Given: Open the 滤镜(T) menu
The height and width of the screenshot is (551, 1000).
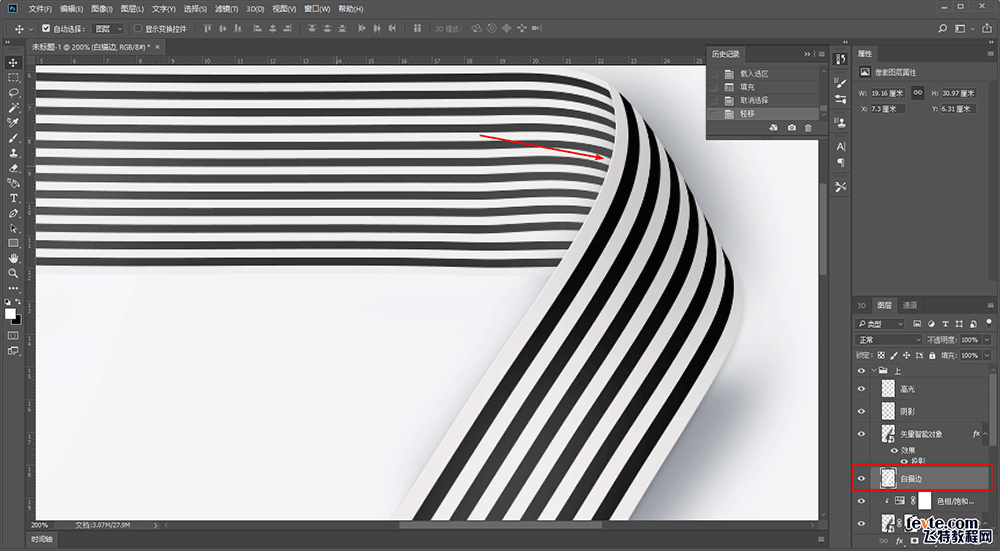Looking at the screenshot, I should 226,9.
